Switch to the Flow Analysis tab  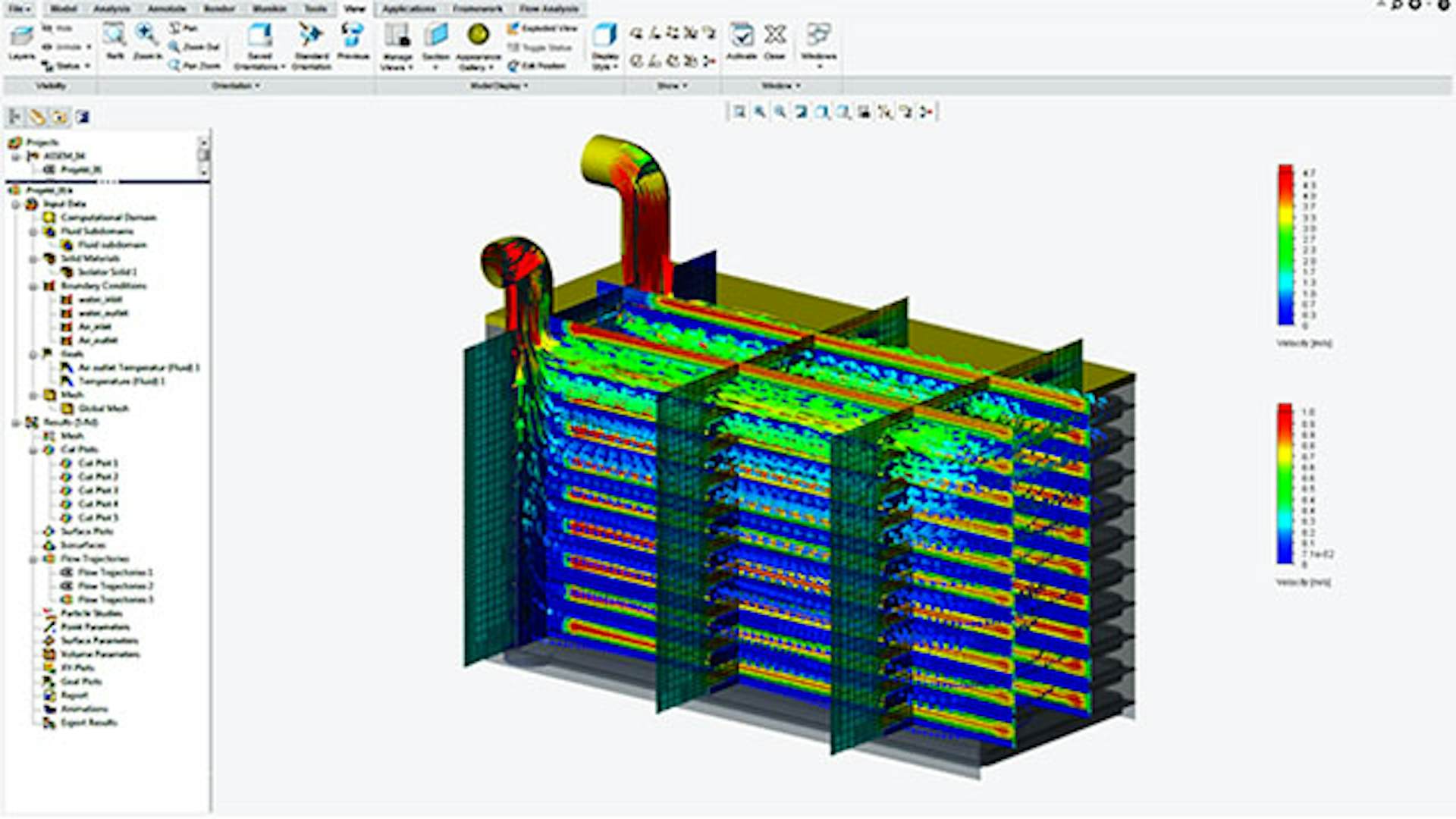550,9
